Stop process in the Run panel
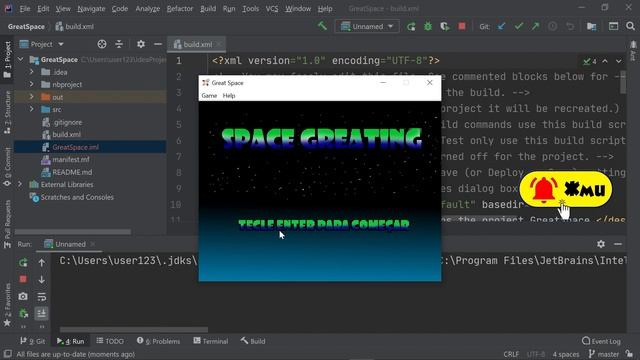The image size is (640, 360). click(x=23, y=279)
